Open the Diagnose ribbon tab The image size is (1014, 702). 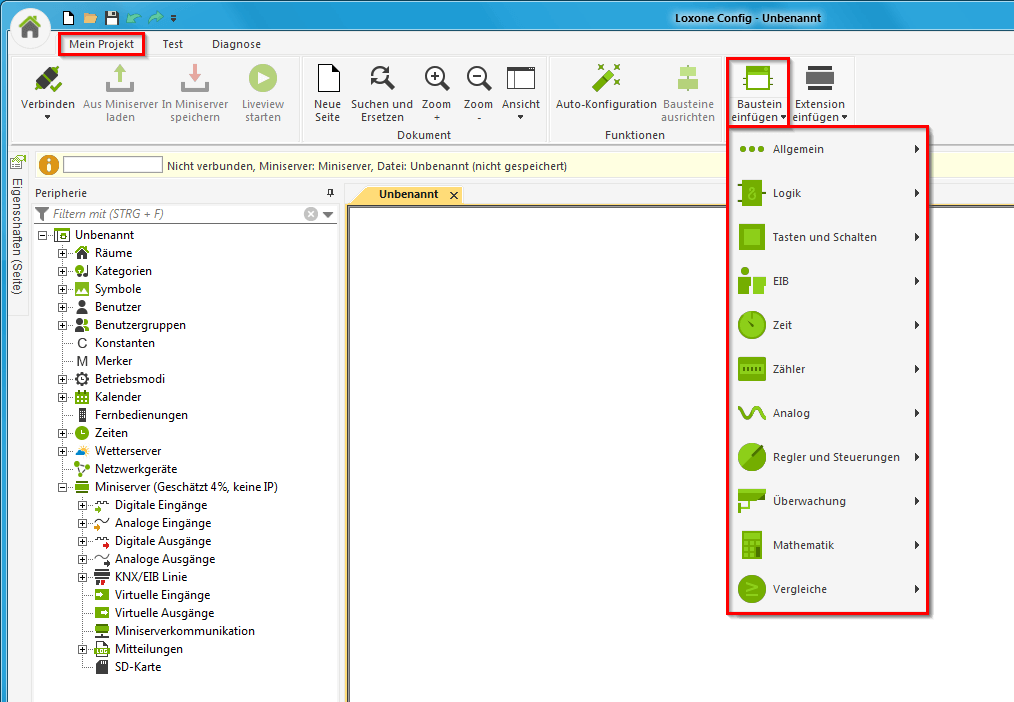pos(236,44)
